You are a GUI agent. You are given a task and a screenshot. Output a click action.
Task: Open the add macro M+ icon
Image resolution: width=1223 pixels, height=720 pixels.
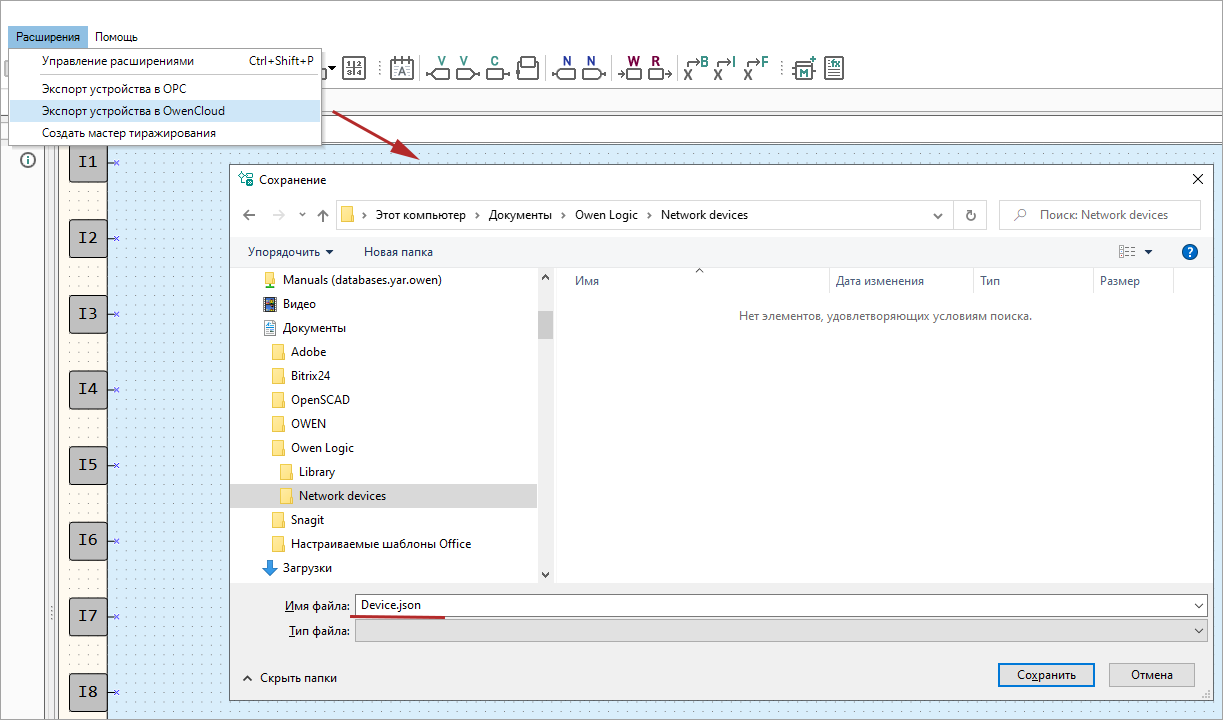pyautogui.click(x=804, y=68)
